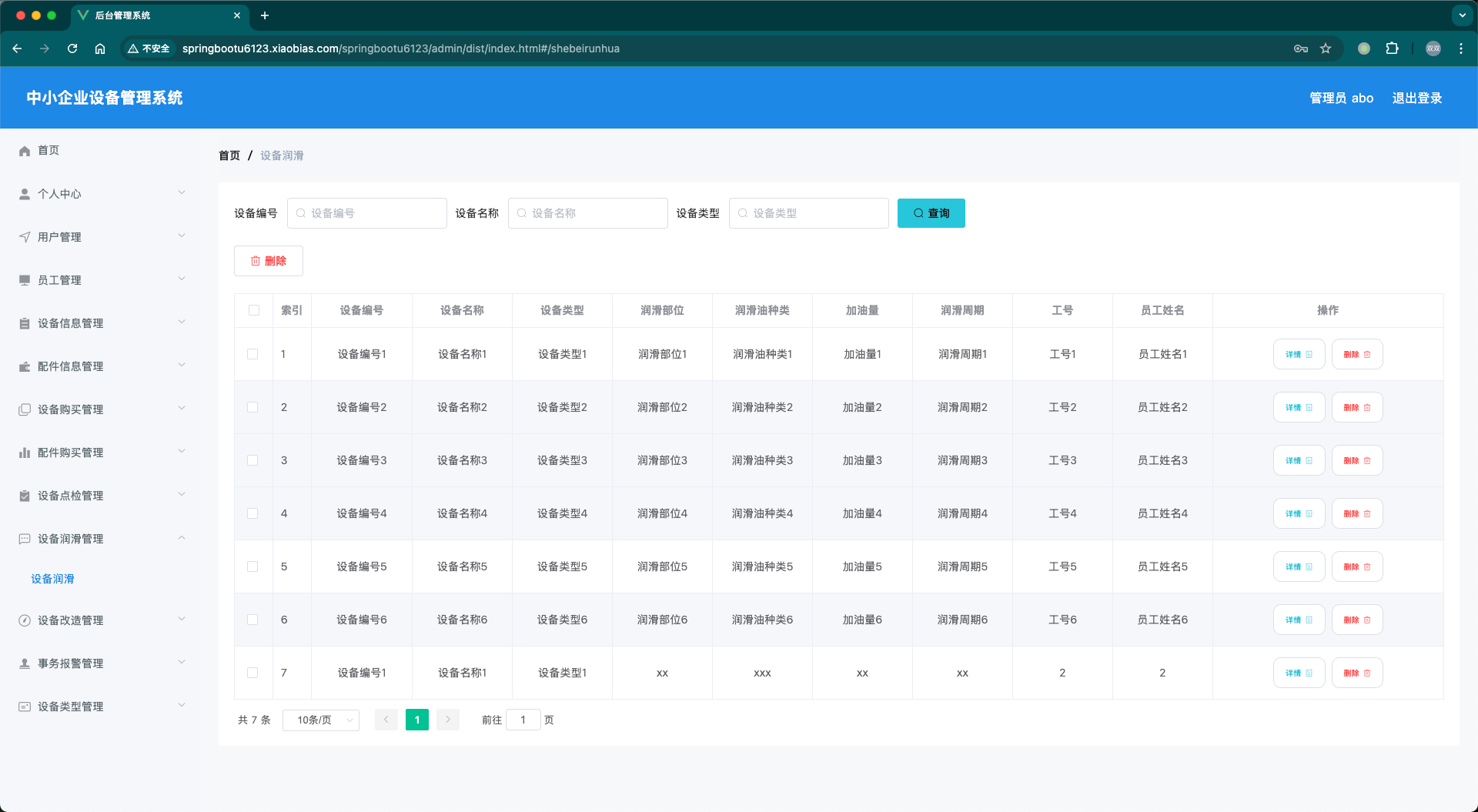Expand the 个人中心 menu chevron
This screenshot has height=812, width=1478.
click(182, 192)
